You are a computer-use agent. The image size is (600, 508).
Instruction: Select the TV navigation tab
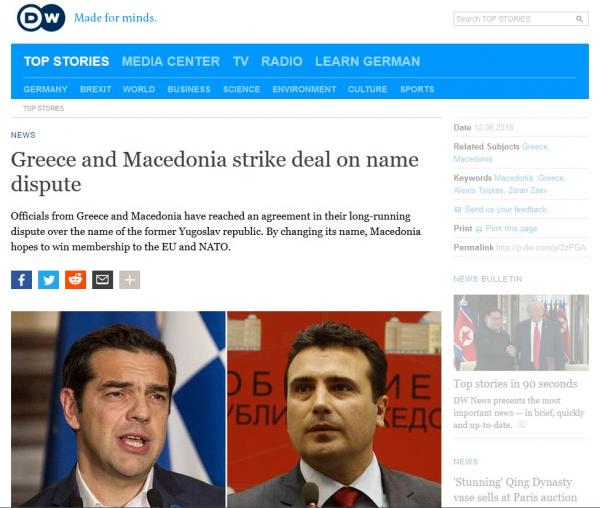click(241, 61)
